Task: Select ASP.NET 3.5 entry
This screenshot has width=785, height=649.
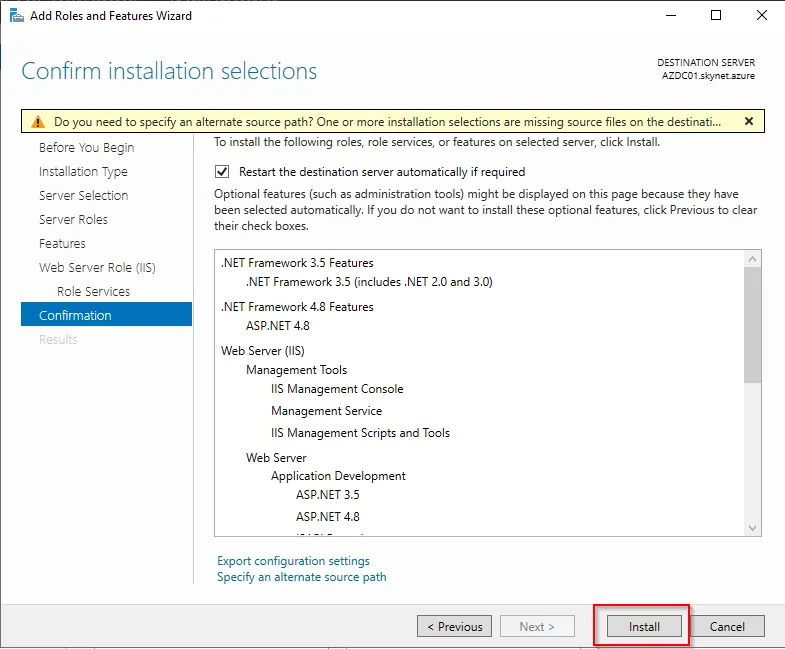Action: coord(327,495)
